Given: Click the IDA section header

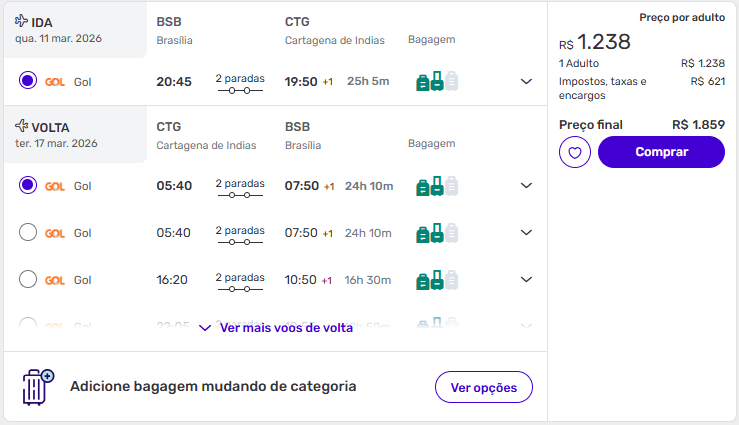Looking at the screenshot, I should (42, 22).
